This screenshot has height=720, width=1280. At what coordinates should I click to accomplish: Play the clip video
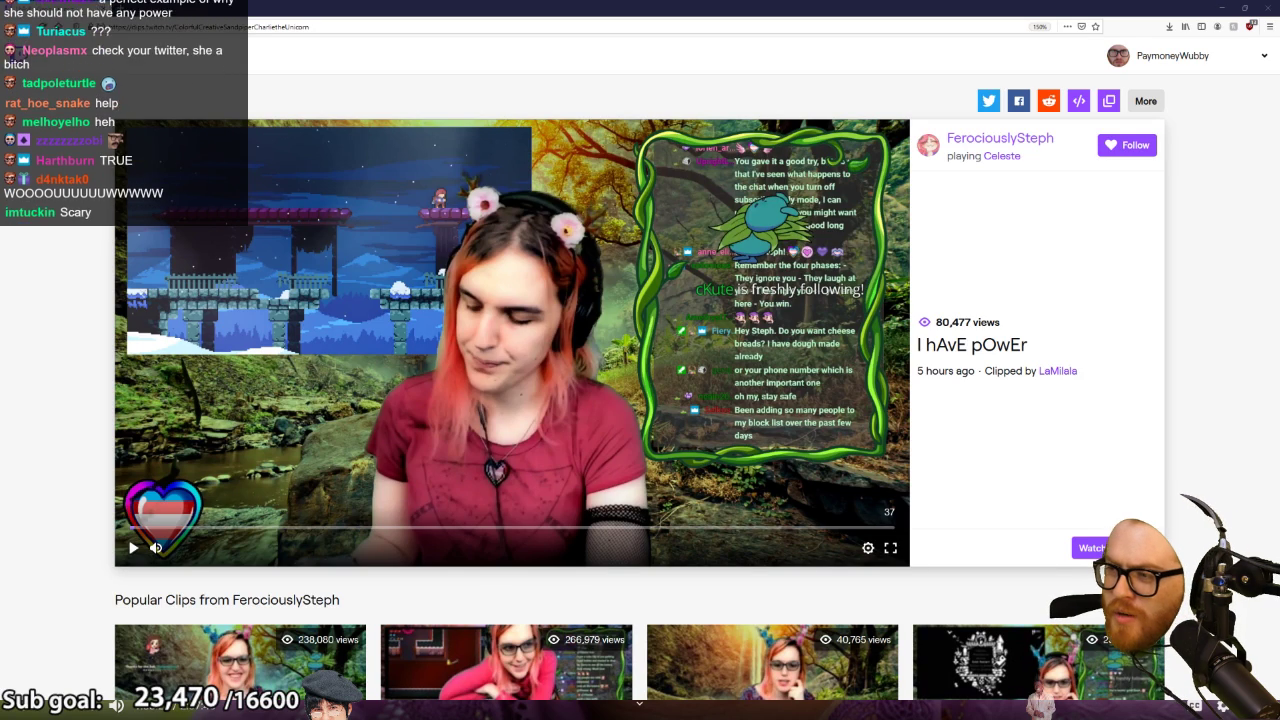(134, 548)
